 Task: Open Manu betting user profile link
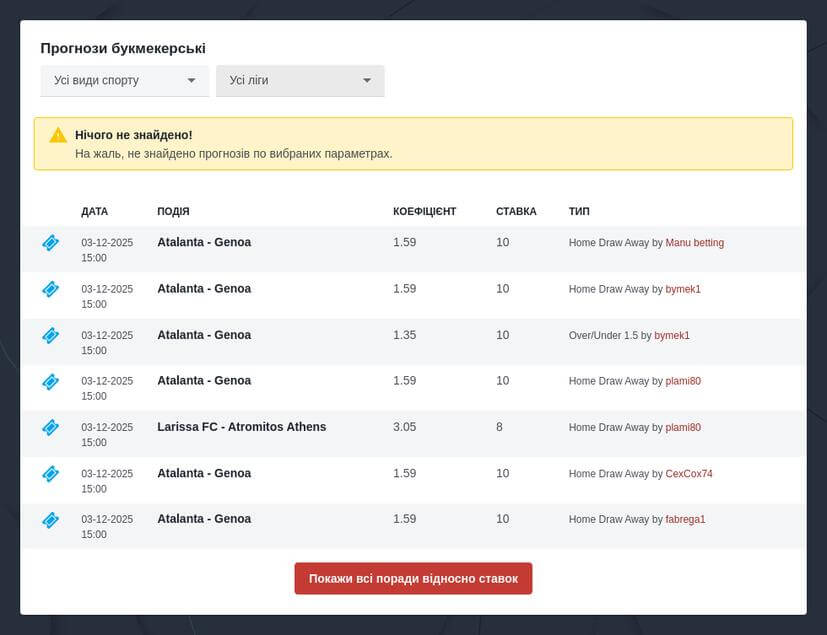point(694,243)
